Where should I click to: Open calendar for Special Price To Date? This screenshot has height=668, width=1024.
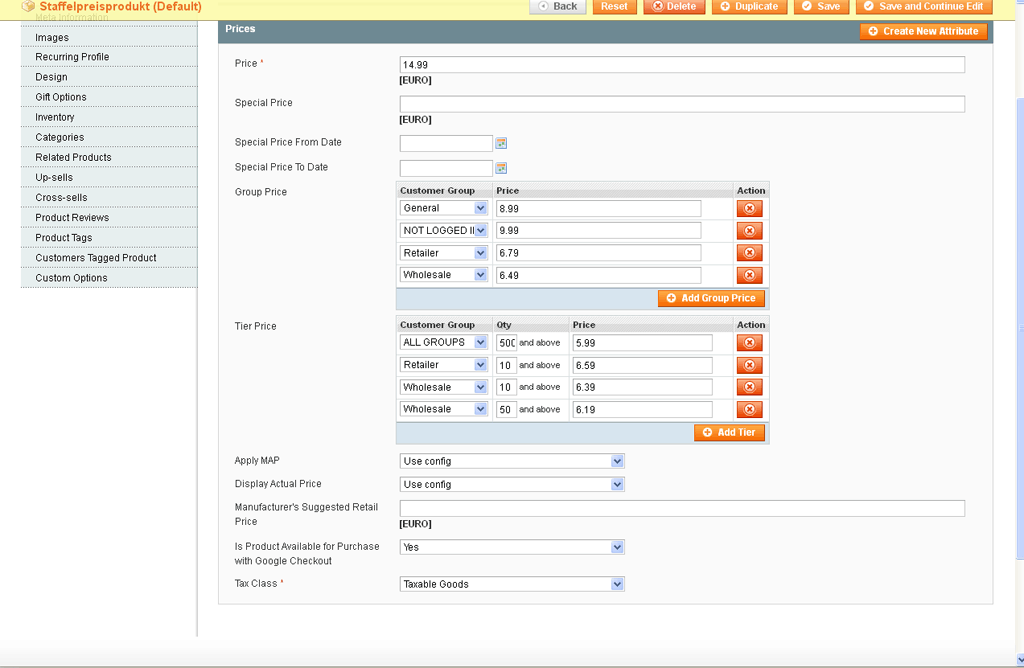501,168
